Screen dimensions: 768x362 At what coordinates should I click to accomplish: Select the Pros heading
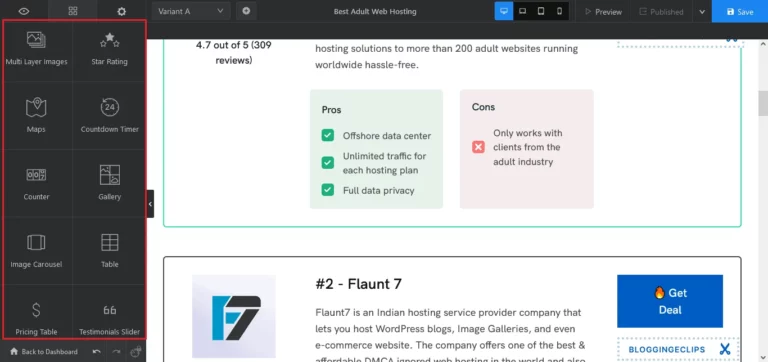[332, 110]
